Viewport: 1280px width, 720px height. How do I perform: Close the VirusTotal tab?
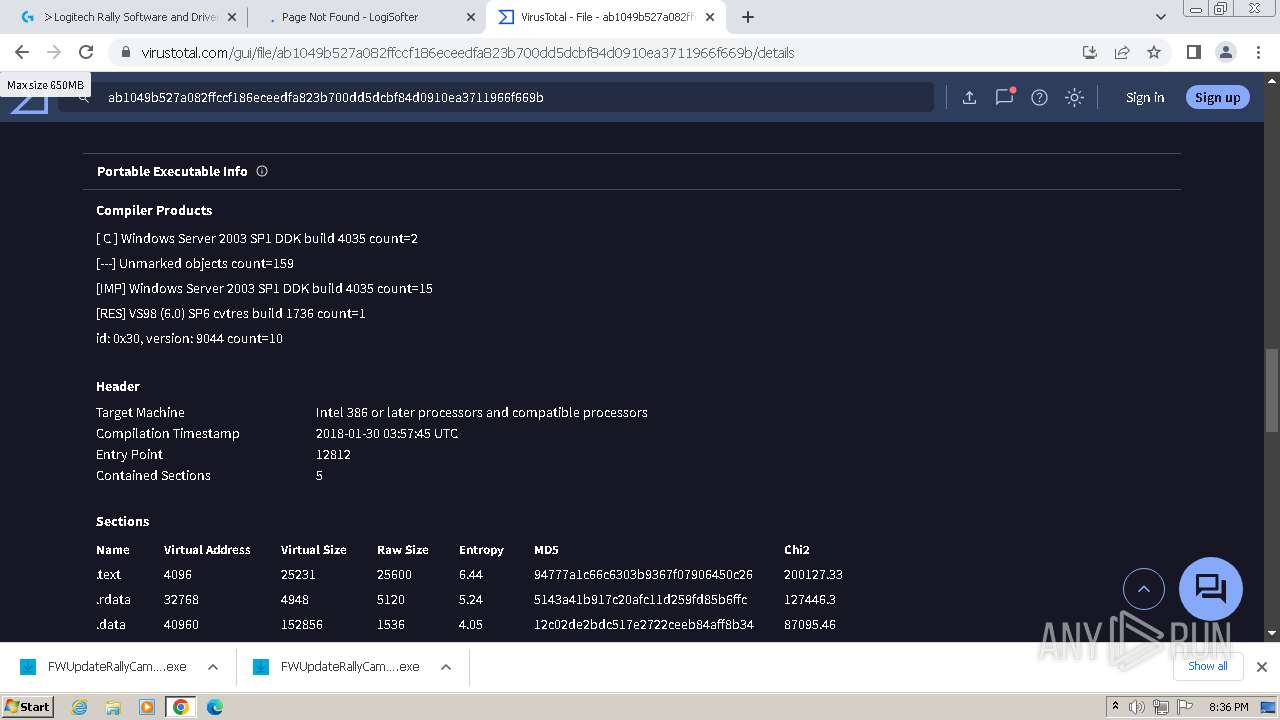coord(710,17)
